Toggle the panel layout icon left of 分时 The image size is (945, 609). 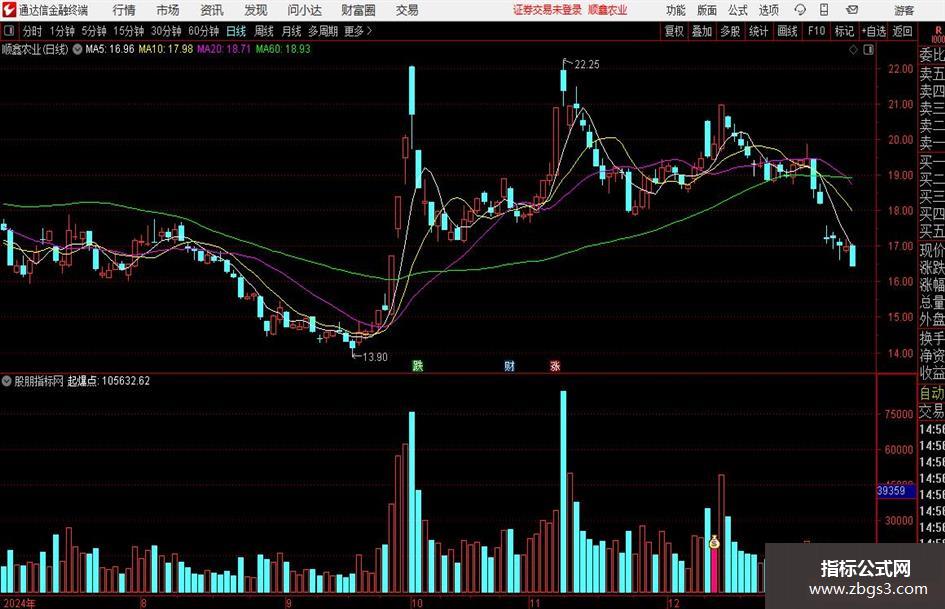coord(8,31)
